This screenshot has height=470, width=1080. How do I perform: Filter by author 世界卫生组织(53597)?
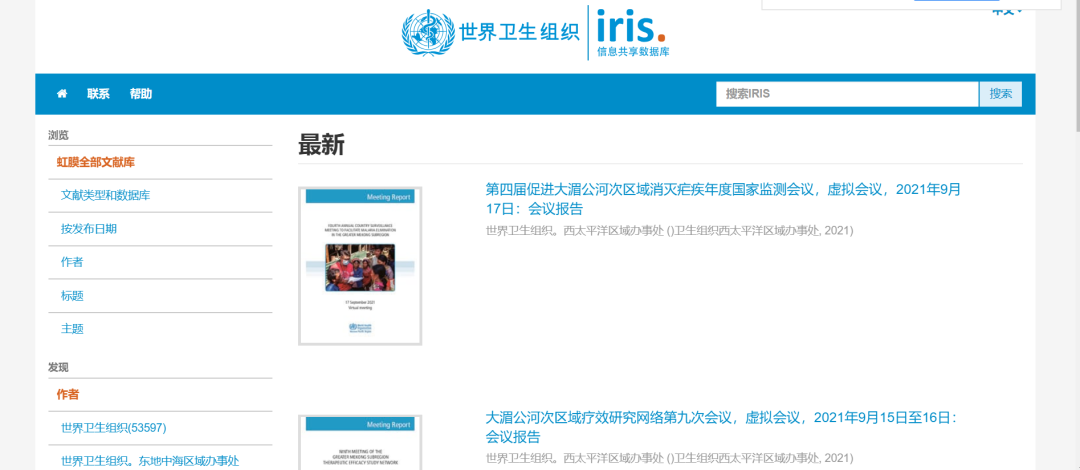click(114, 428)
